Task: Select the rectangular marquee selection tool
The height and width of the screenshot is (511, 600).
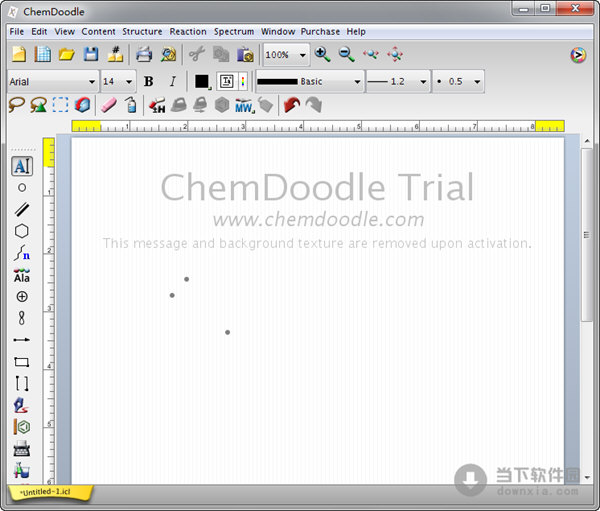Action: click(x=60, y=105)
